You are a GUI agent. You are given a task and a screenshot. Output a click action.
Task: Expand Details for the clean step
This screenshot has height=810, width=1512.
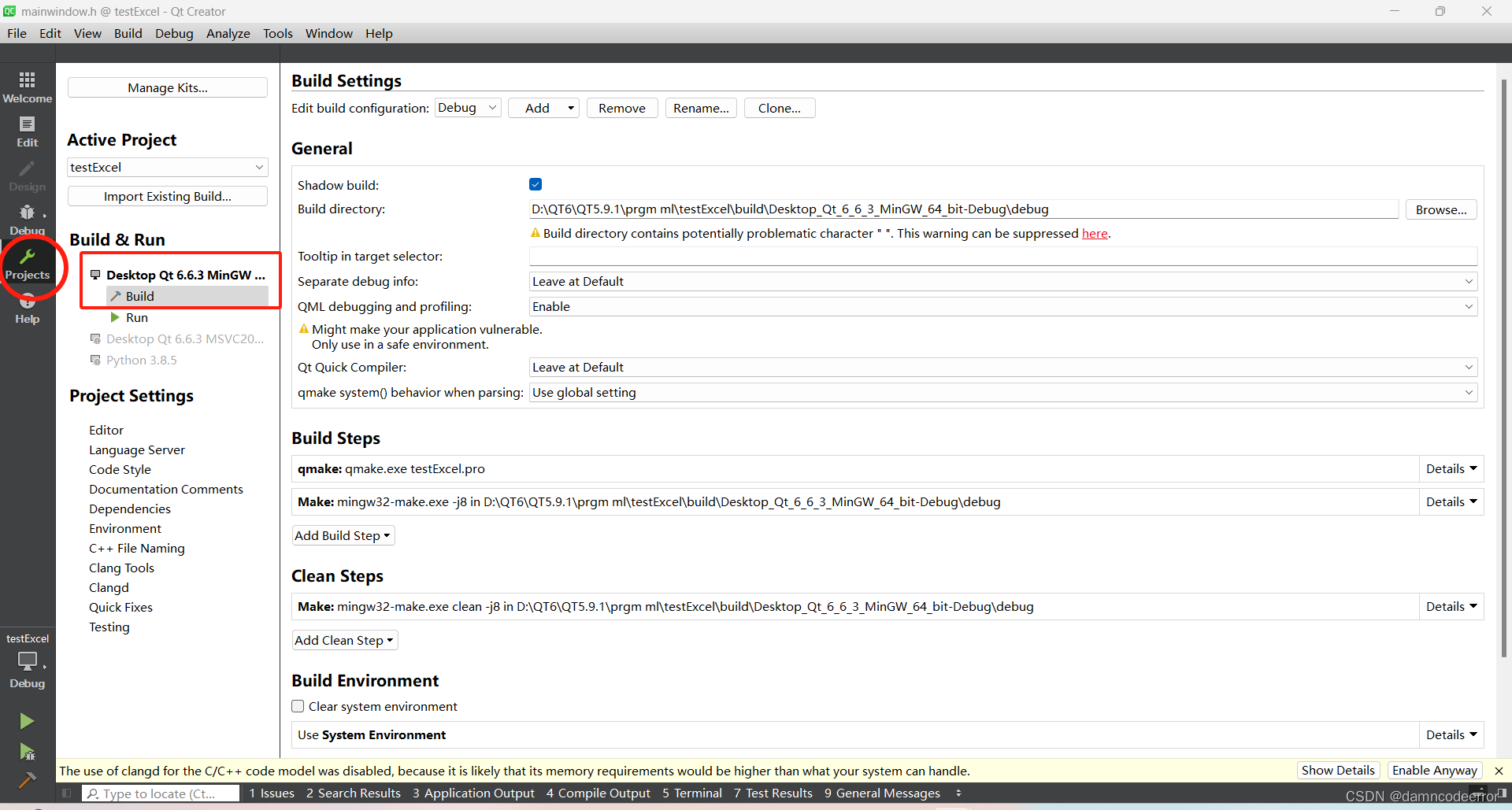pos(1451,606)
